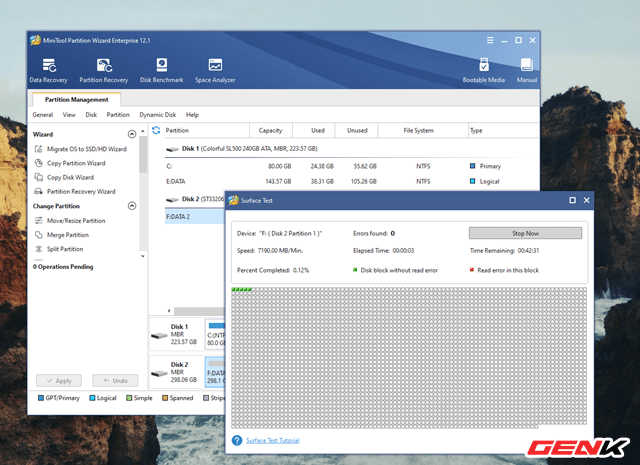Click the 80.00 GB capacity cell
640x465 pixels.
pyautogui.click(x=280, y=166)
